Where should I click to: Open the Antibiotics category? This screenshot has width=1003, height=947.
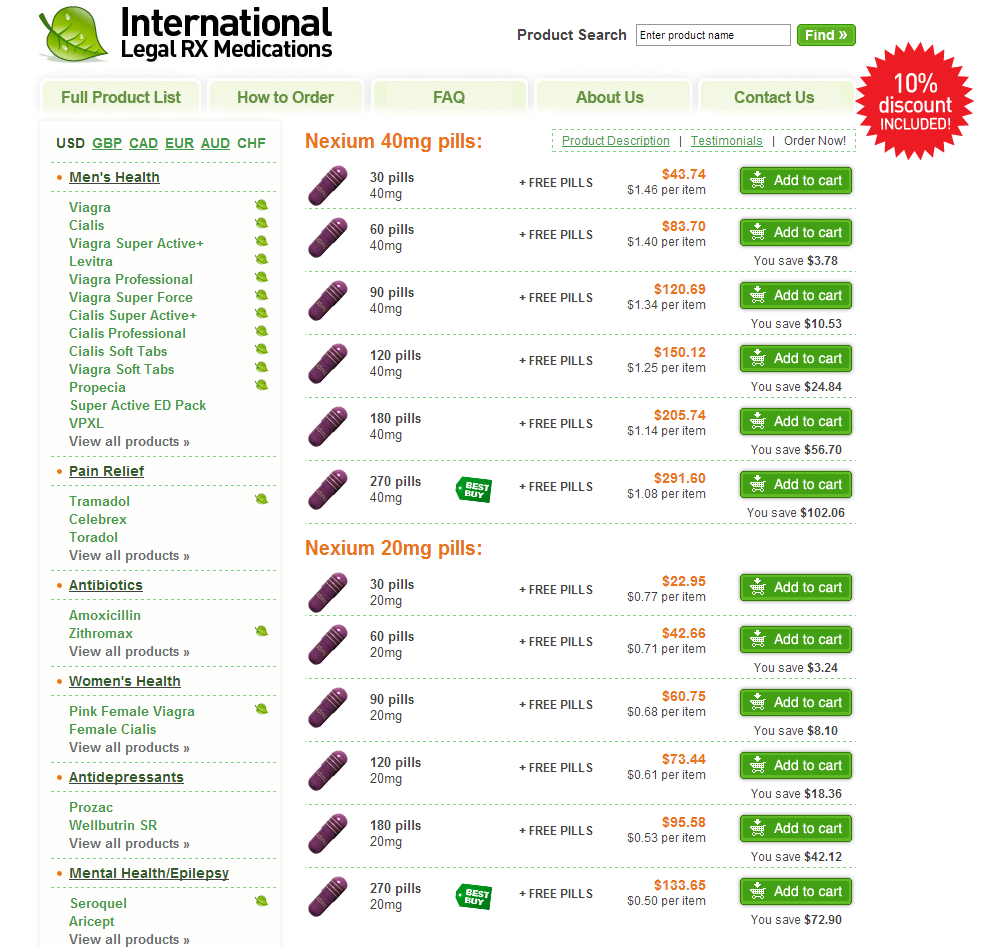coord(106,585)
